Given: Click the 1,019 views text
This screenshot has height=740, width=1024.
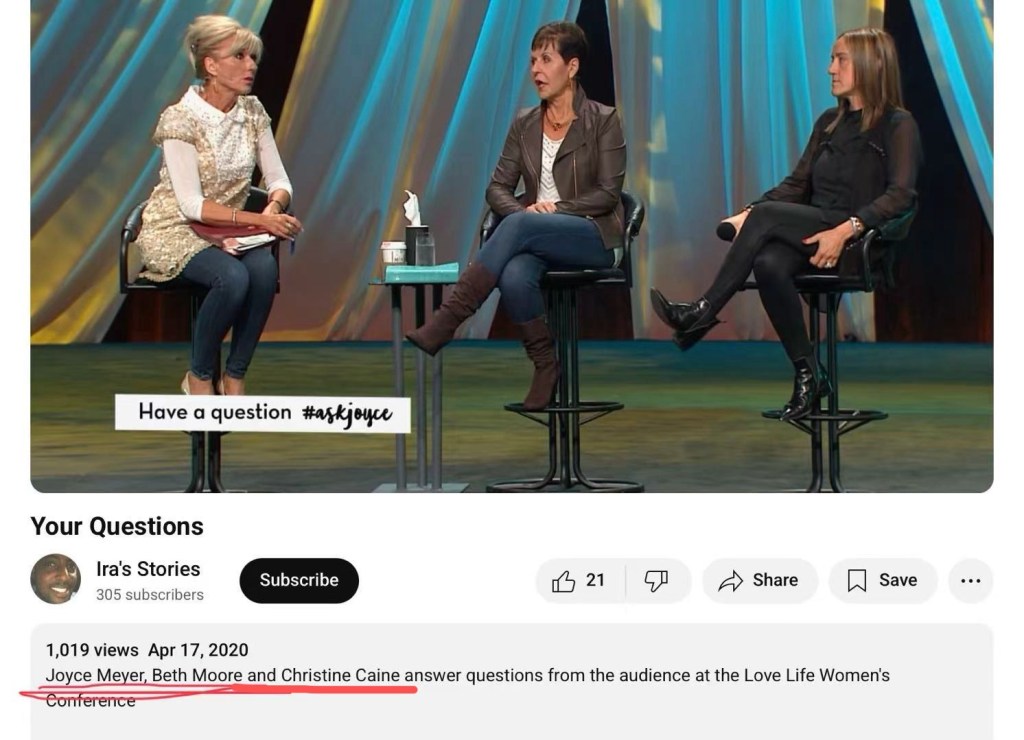Looking at the screenshot, I should pos(92,651).
